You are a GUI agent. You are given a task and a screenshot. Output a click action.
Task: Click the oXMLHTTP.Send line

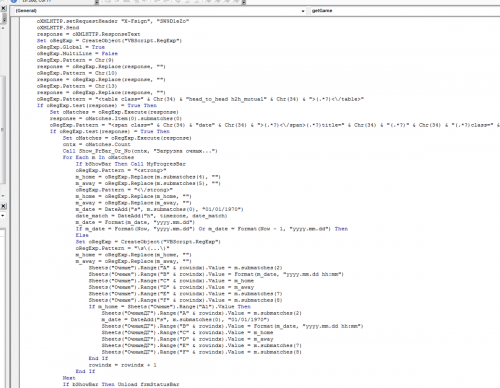pyautogui.click(x=58, y=28)
